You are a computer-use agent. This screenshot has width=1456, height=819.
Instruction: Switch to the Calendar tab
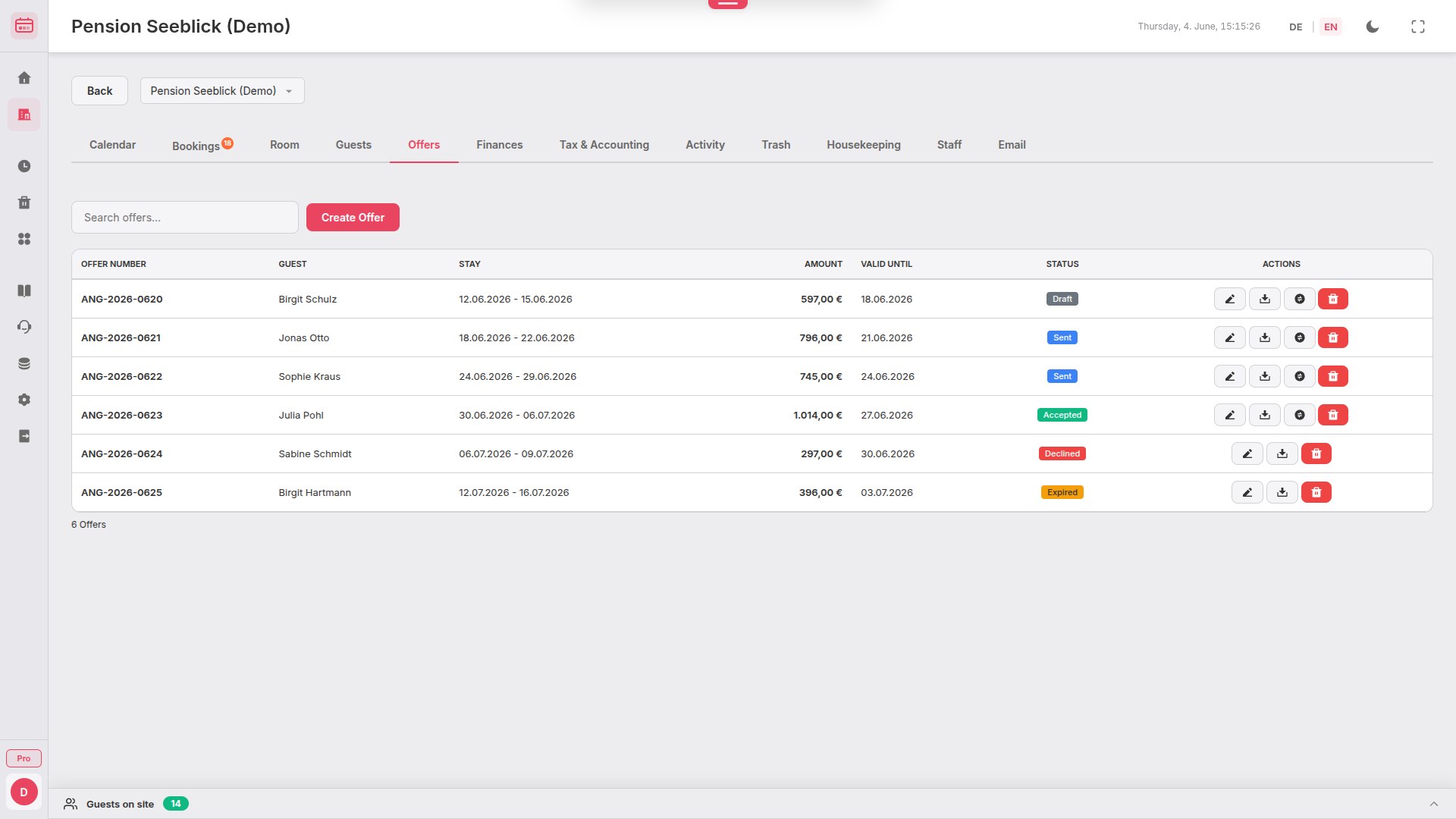pyautogui.click(x=112, y=145)
